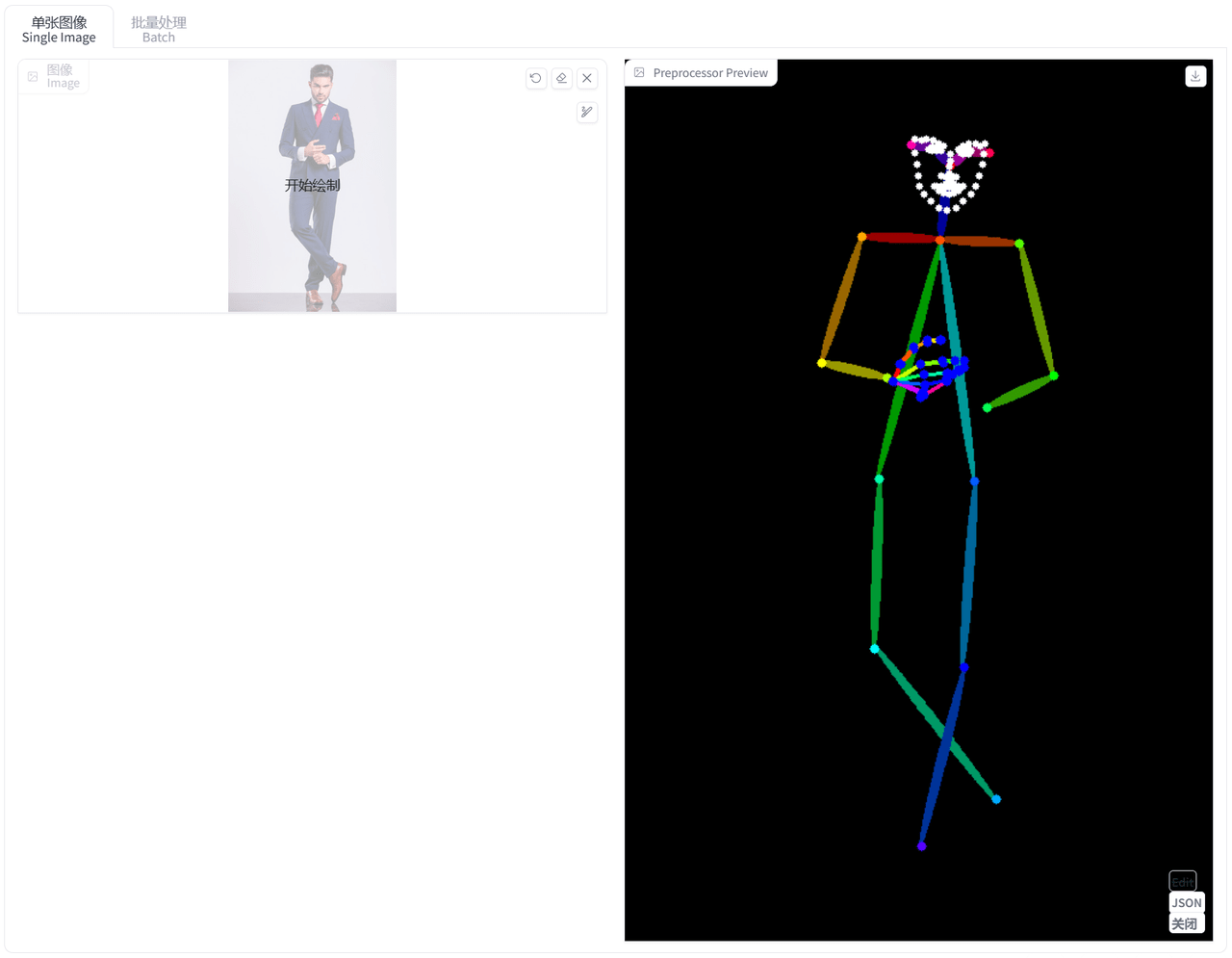
Task: Click 关闭 to close the preview
Action: pos(1186,922)
